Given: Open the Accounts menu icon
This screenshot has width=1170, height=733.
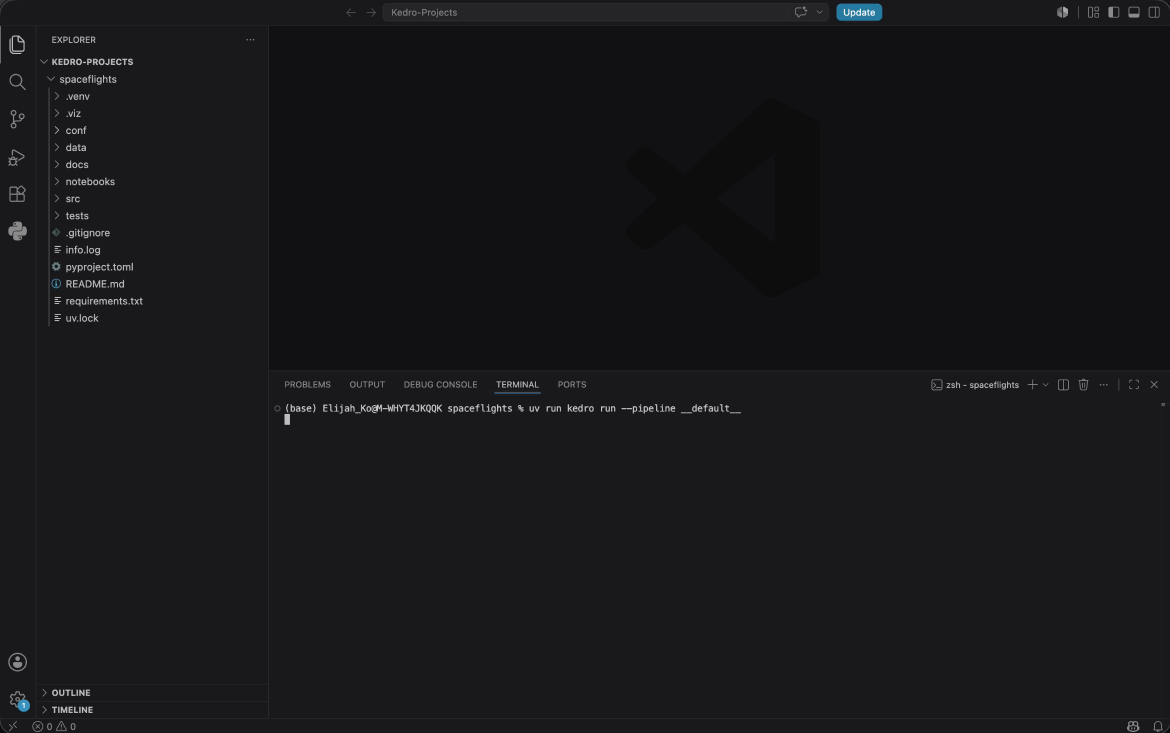Looking at the screenshot, I should point(17,662).
